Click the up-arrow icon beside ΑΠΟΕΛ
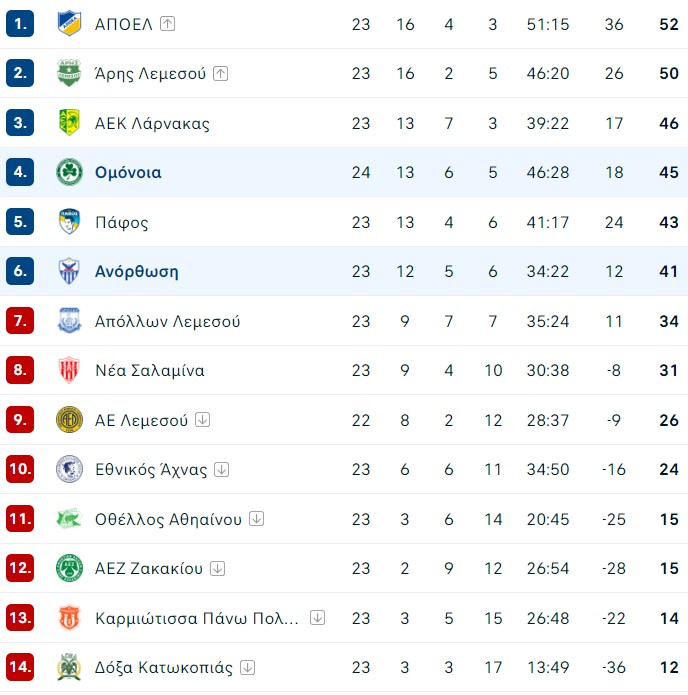 [167, 23]
